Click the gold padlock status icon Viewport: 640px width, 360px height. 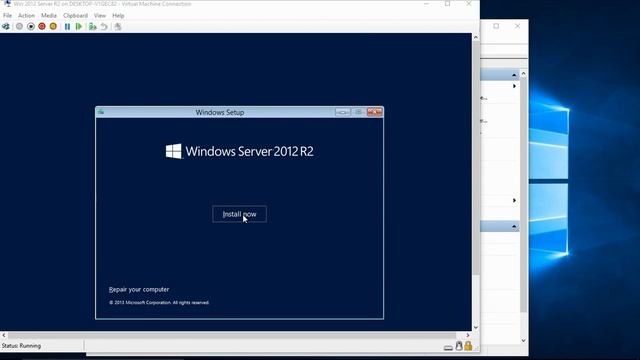468,346
